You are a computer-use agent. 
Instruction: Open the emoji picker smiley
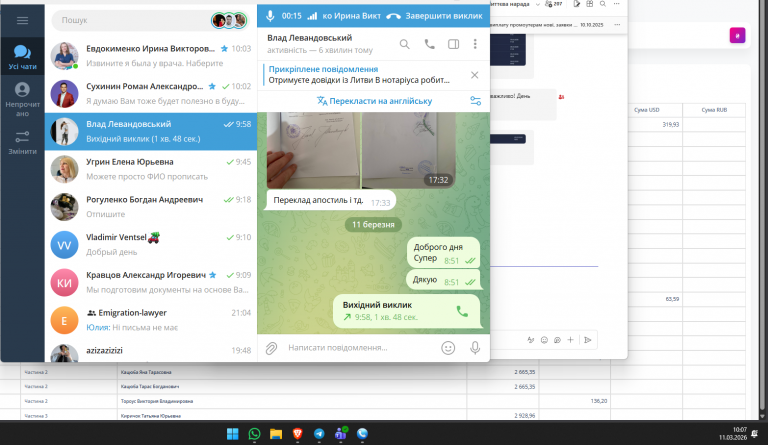448,348
